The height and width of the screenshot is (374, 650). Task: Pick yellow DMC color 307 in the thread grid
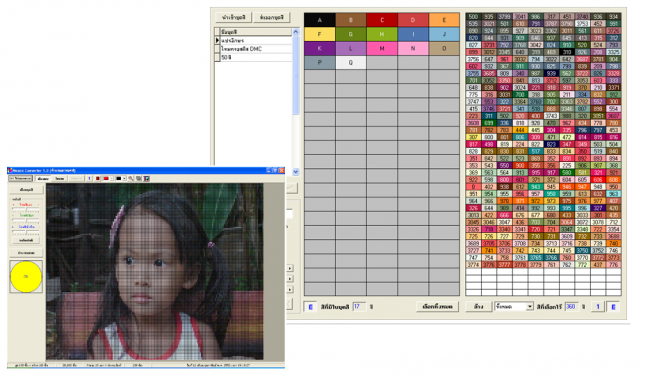tap(473, 137)
